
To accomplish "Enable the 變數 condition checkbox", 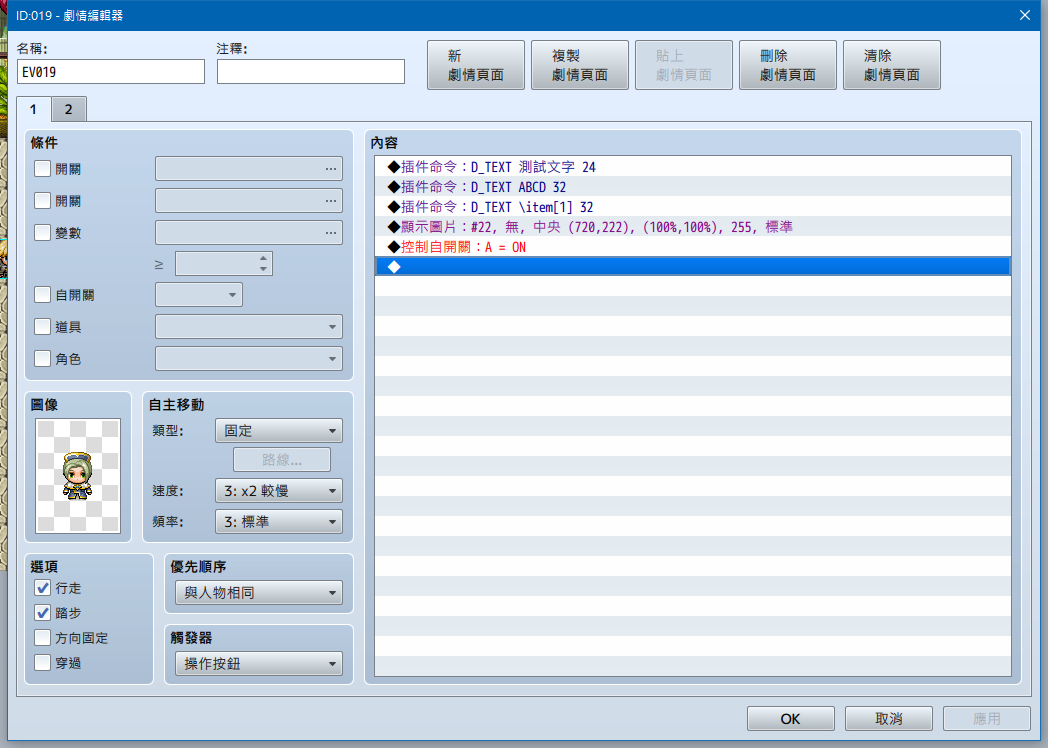I will coord(42,233).
